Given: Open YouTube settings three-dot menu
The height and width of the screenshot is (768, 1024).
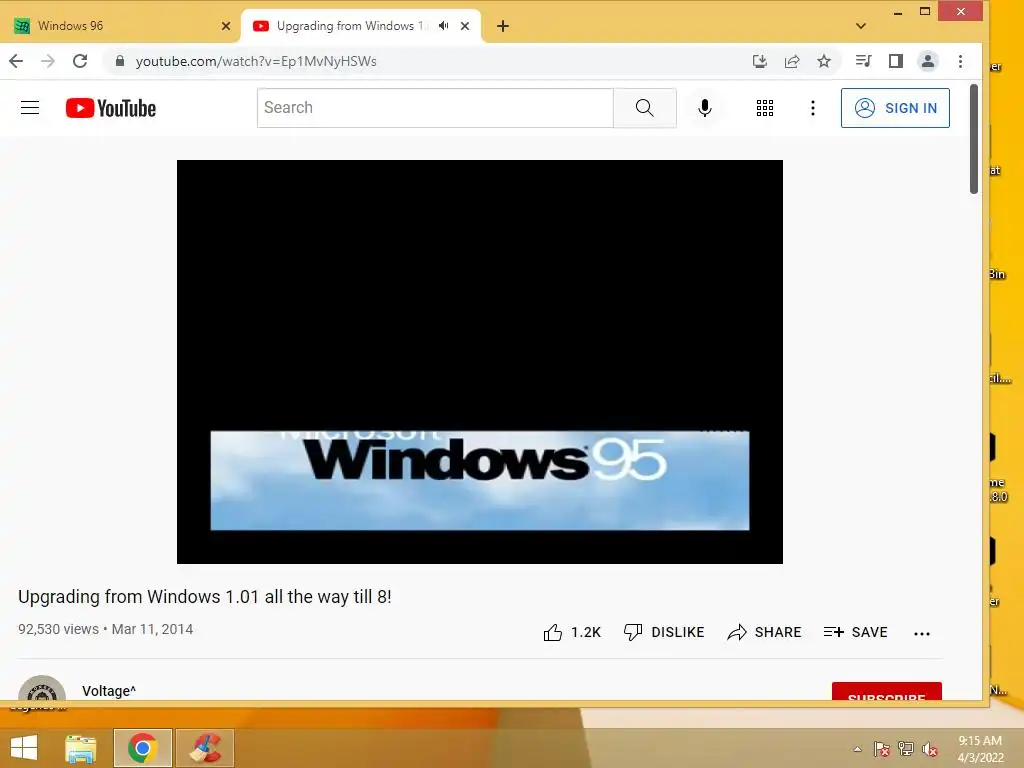Looking at the screenshot, I should click(813, 108).
